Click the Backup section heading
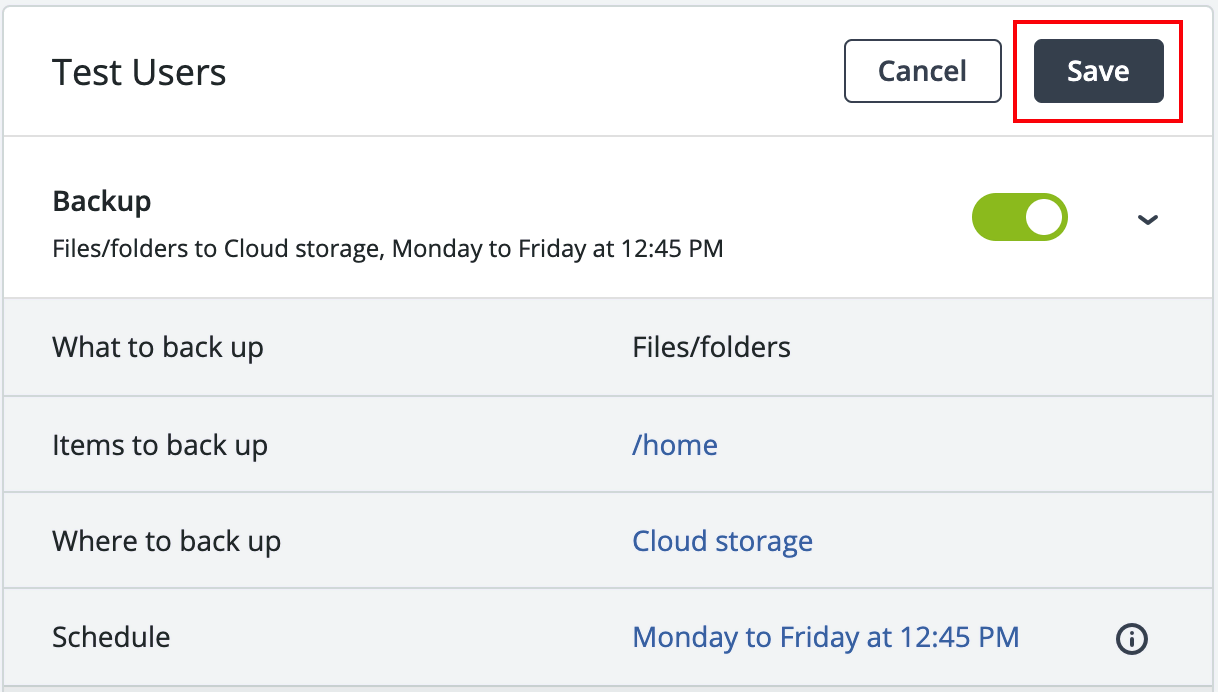Image resolution: width=1218 pixels, height=692 pixels. pos(101,201)
